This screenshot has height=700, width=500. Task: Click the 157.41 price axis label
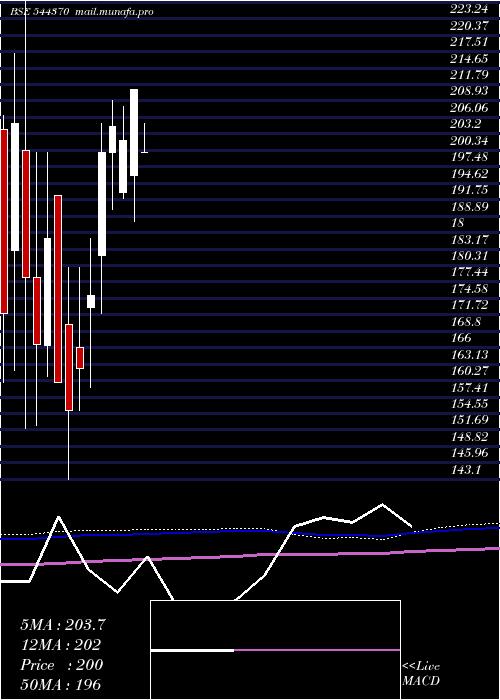(x=468, y=387)
